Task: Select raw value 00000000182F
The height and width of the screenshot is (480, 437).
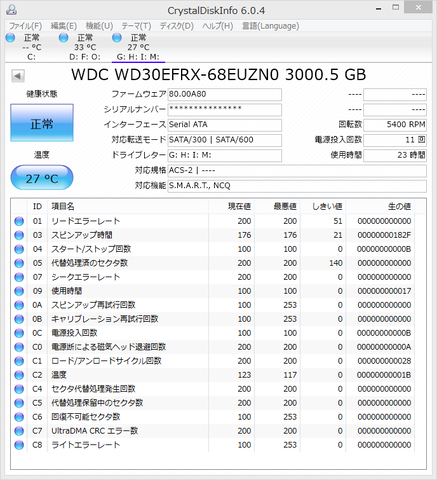Action: (384, 235)
